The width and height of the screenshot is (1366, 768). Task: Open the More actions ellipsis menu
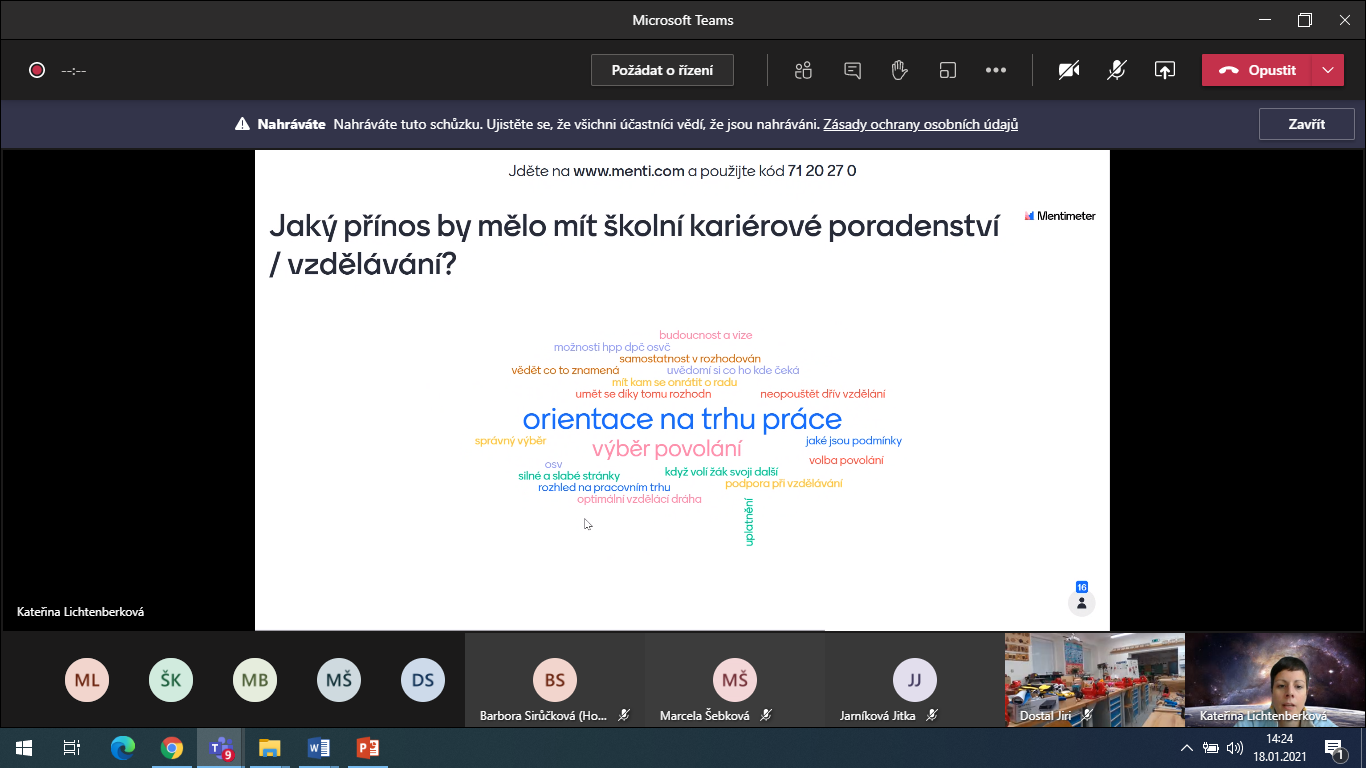(995, 70)
